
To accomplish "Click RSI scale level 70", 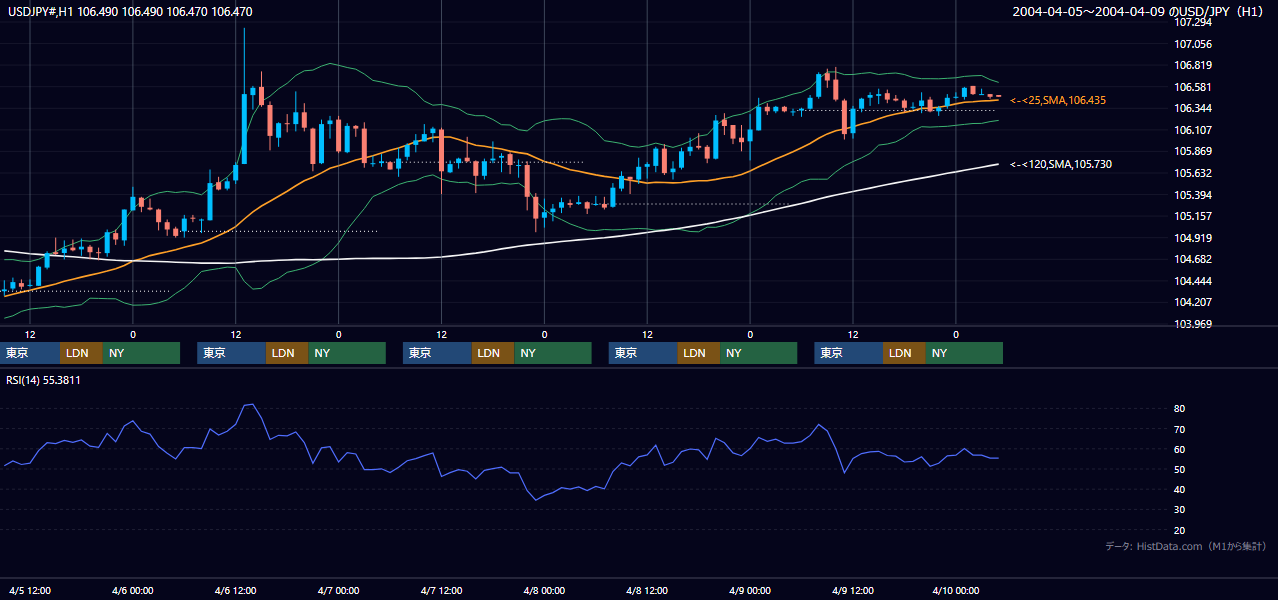I will pos(1180,429).
